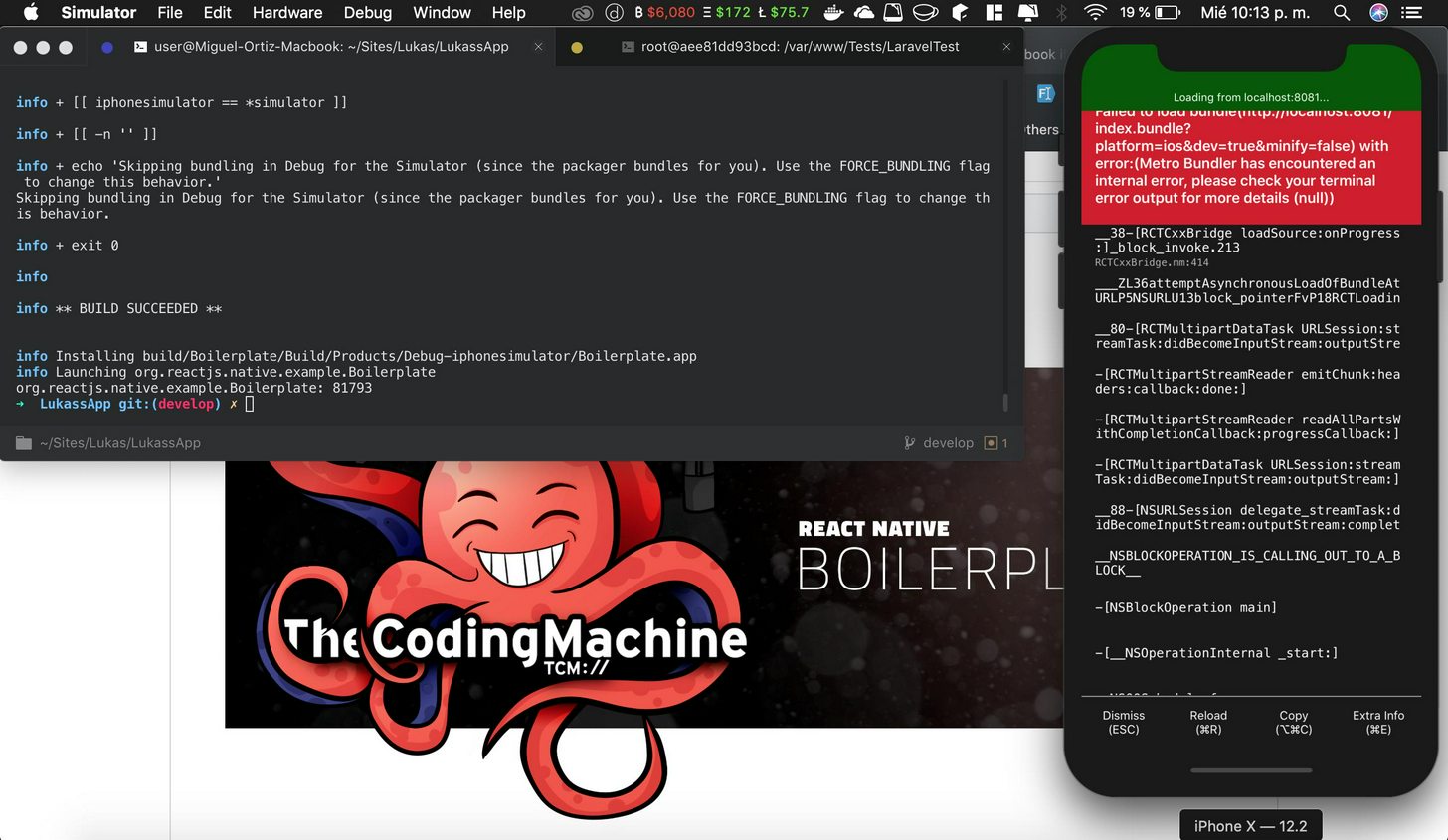
Task: Click the BUILD SUCCEEDED output line
Action: (x=119, y=308)
